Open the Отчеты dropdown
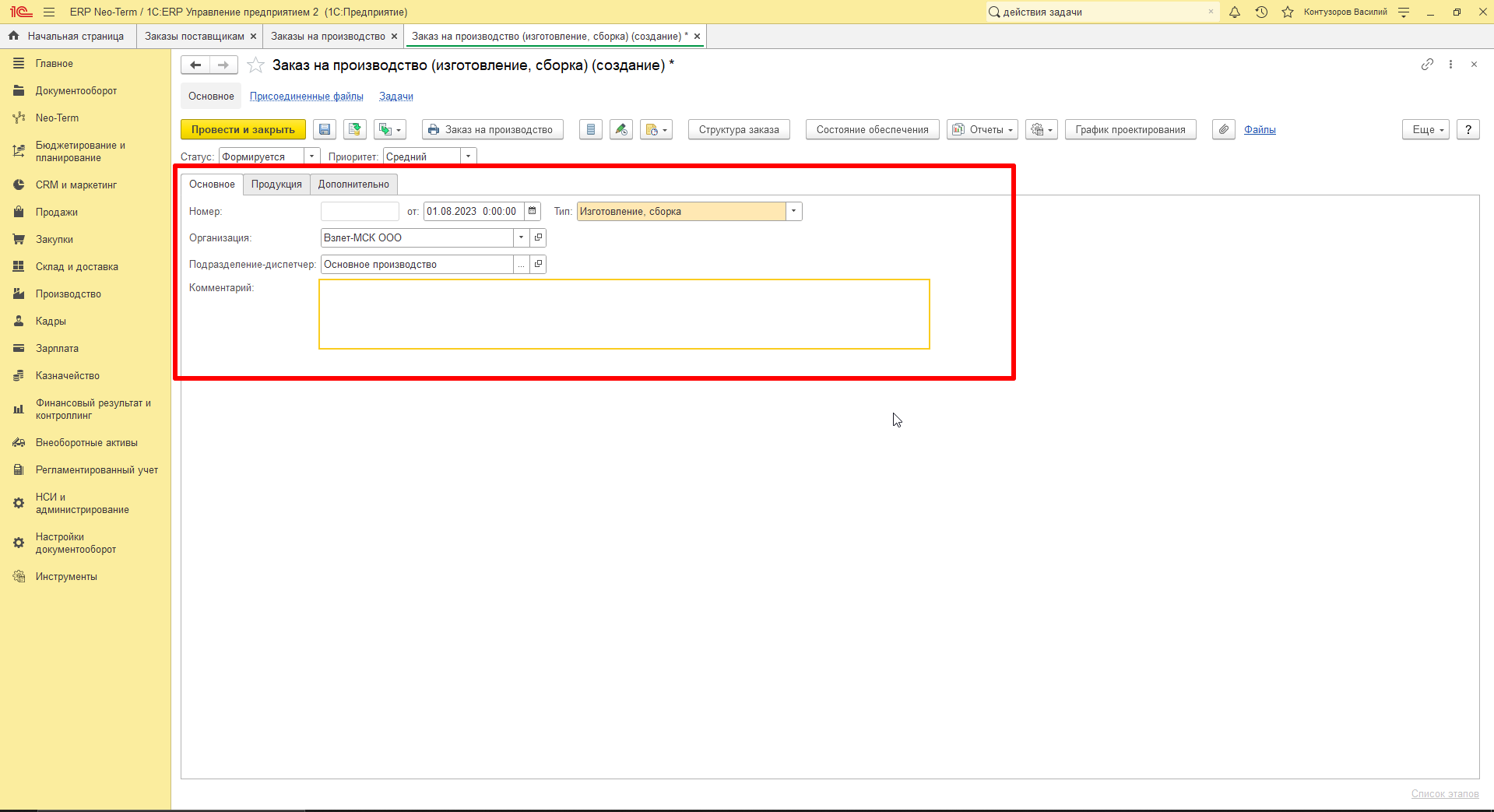The image size is (1494, 812). tap(983, 130)
